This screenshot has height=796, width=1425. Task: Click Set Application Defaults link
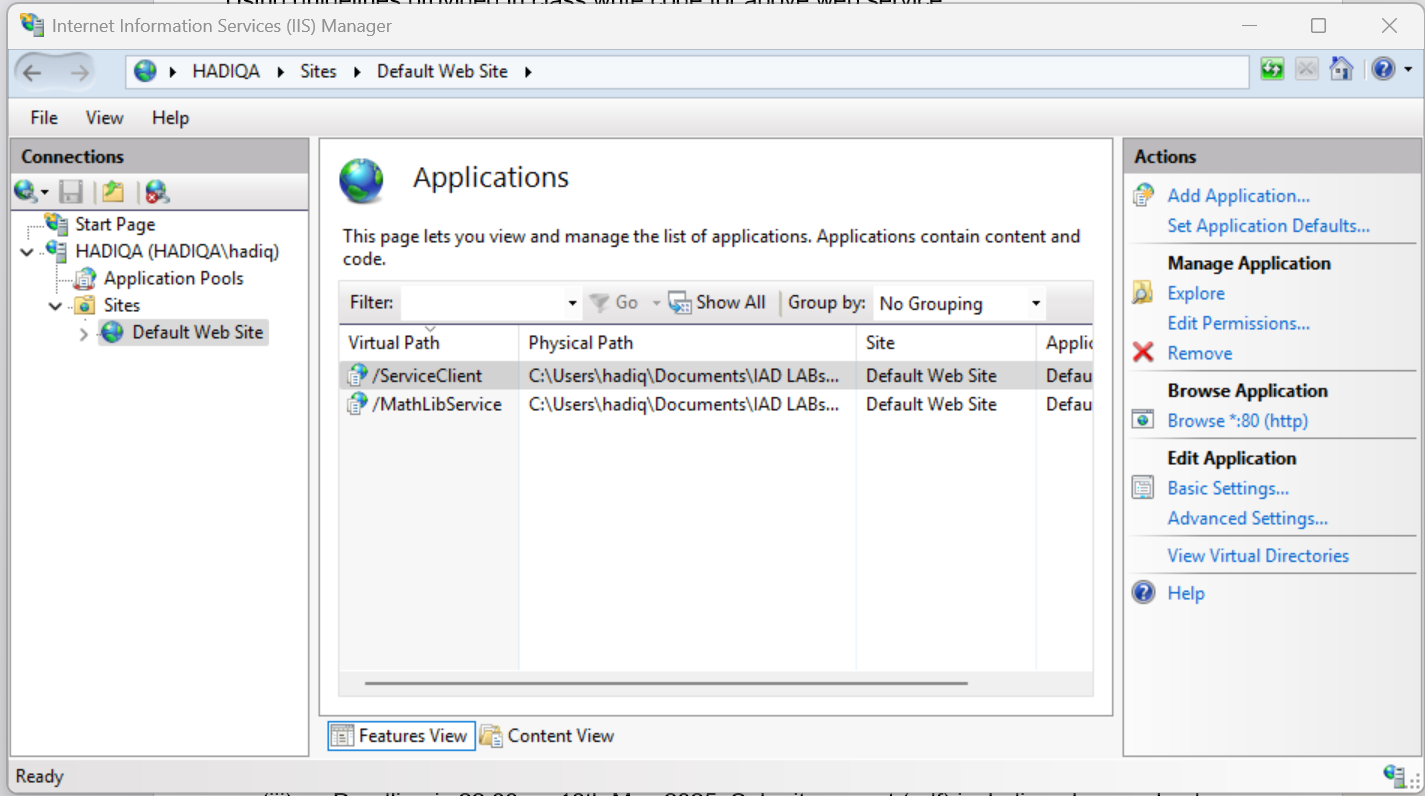pos(1268,226)
